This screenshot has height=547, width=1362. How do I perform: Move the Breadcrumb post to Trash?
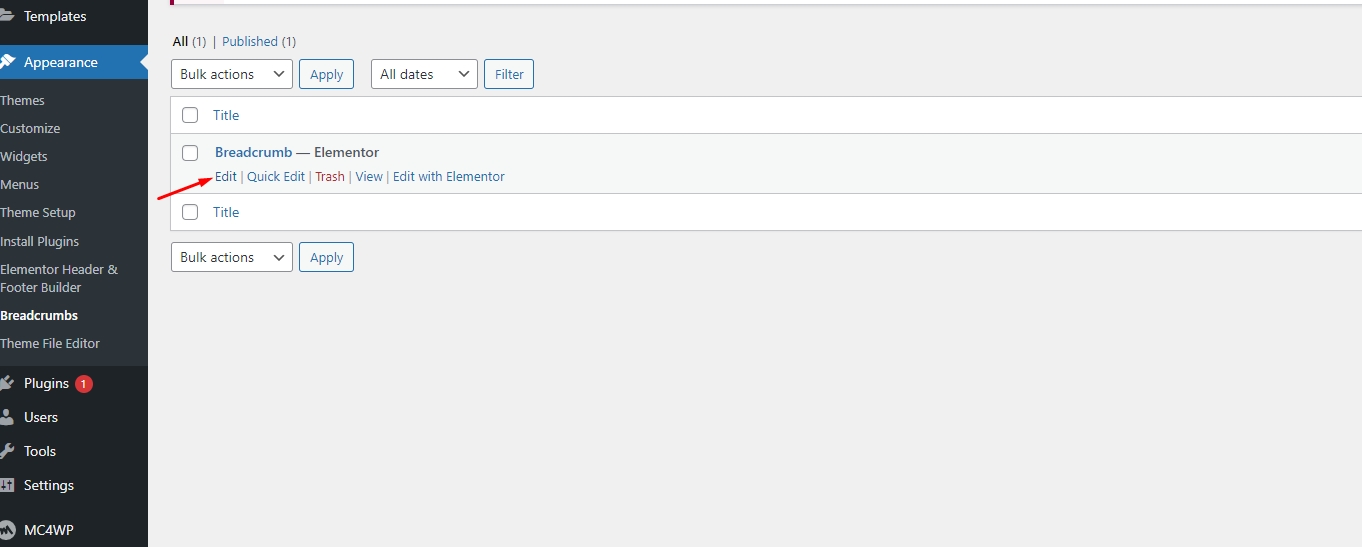coord(330,177)
